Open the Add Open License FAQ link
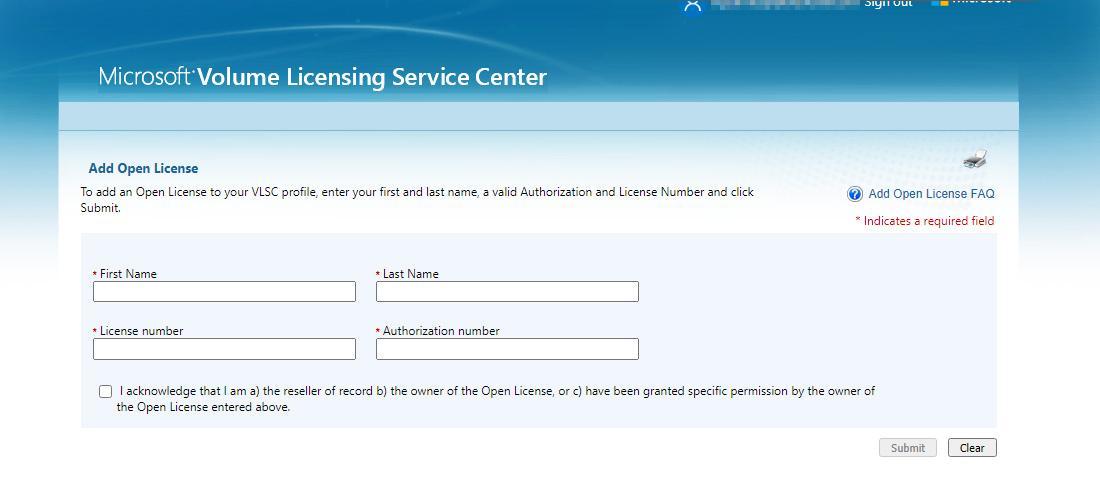 [x=931, y=194]
